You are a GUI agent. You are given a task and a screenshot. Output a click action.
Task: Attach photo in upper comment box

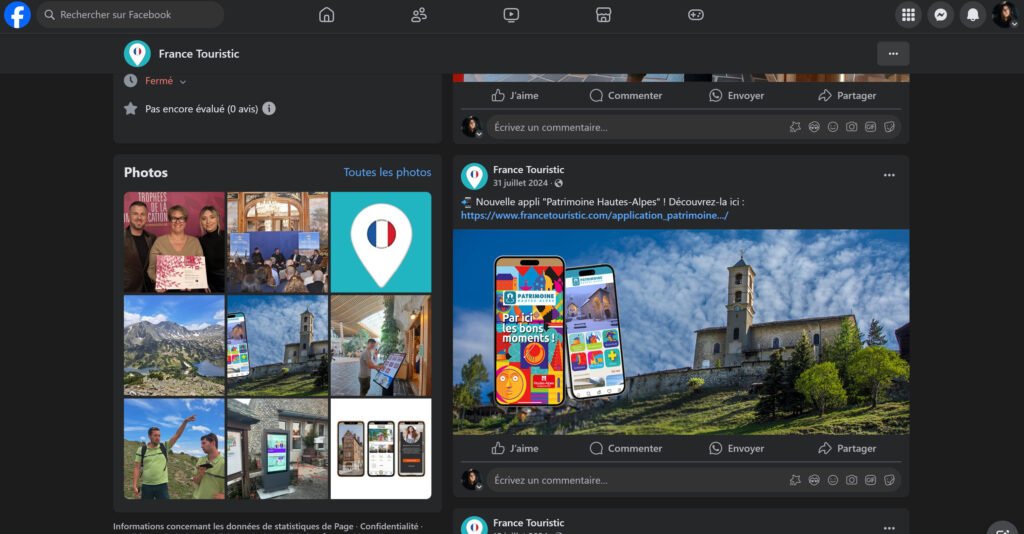tap(852, 127)
